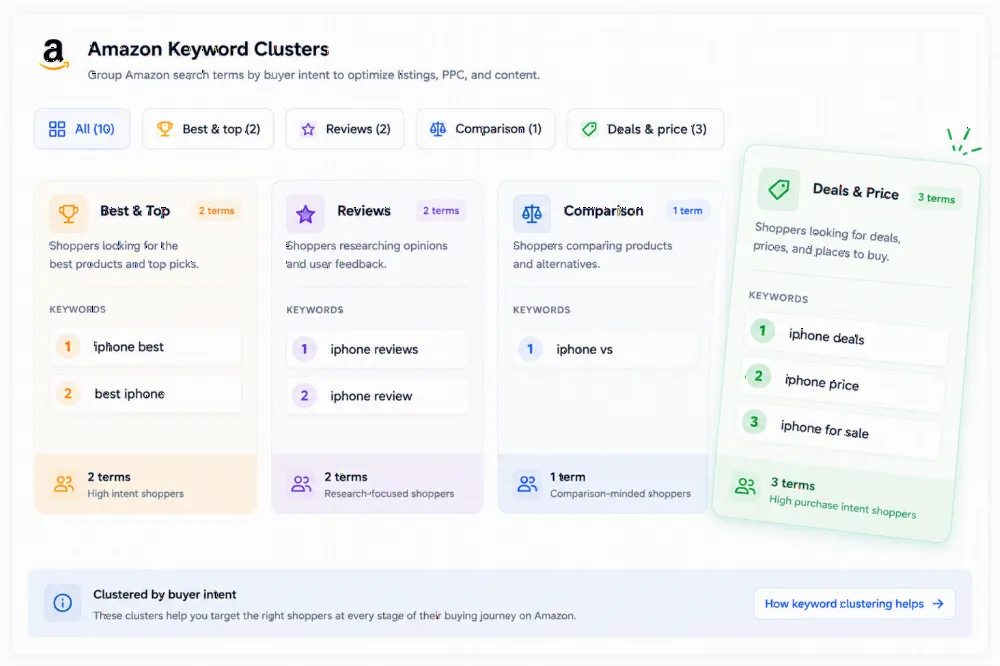Select keyword 'iphone for sale'
The width and height of the screenshot is (1000, 666).
839,429
